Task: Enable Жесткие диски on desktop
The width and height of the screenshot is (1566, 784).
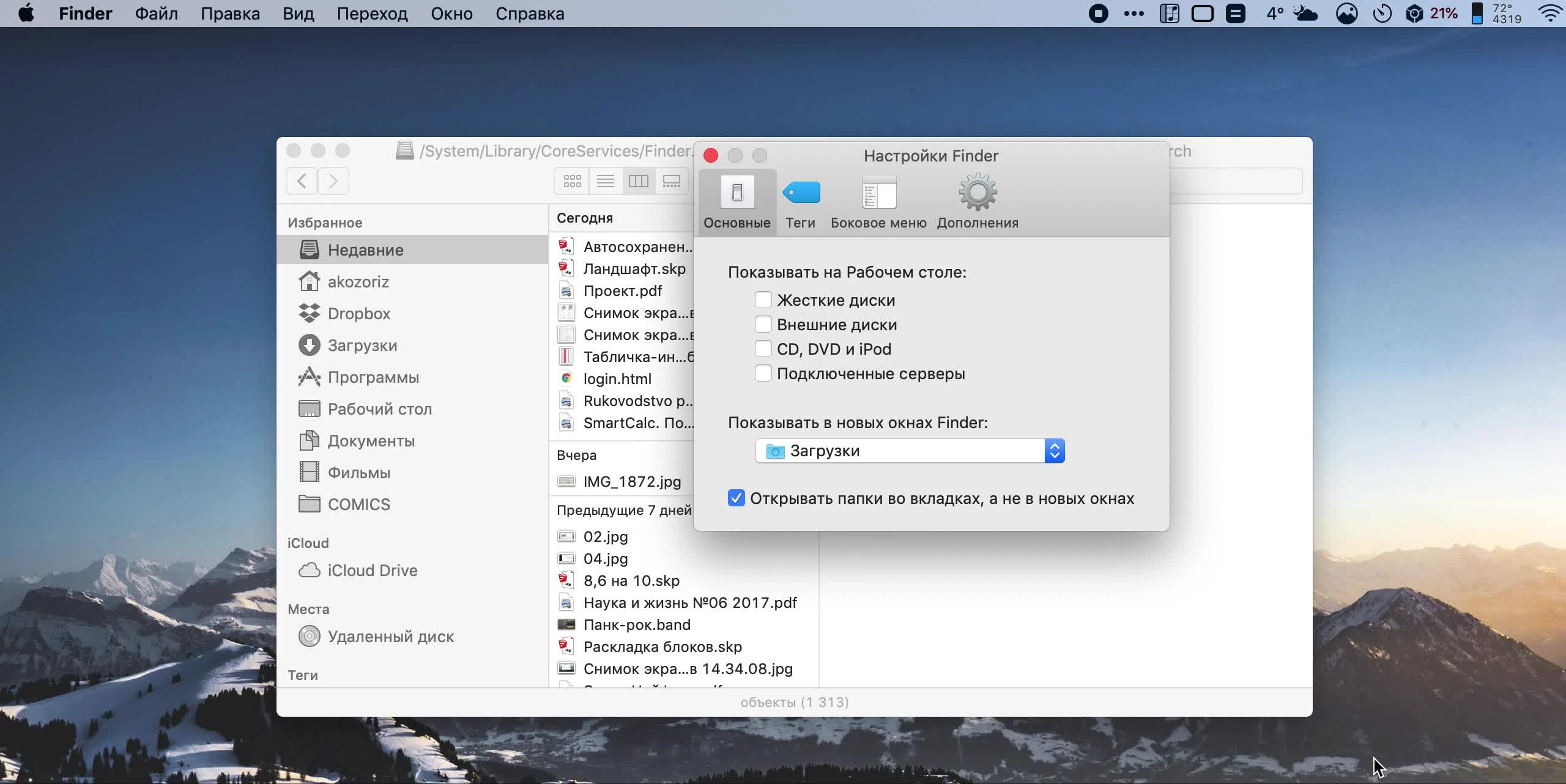Action: click(763, 300)
